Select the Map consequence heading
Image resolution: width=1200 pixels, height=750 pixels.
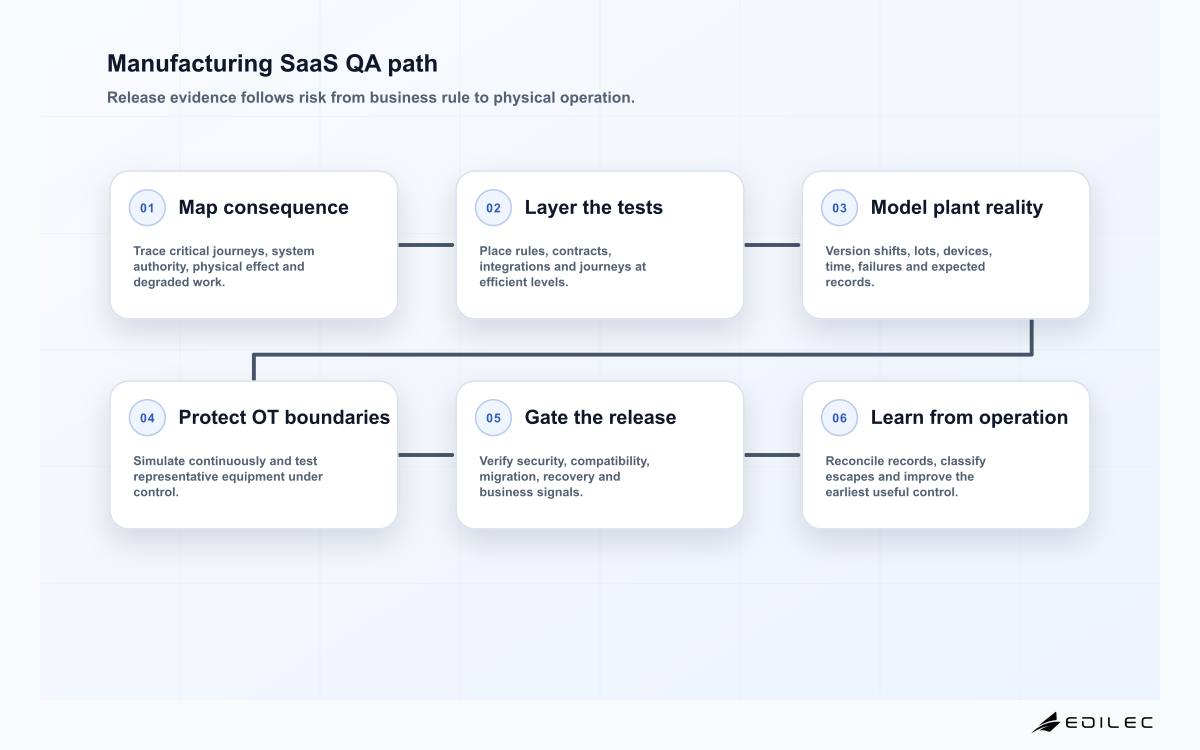pyautogui.click(x=264, y=208)
